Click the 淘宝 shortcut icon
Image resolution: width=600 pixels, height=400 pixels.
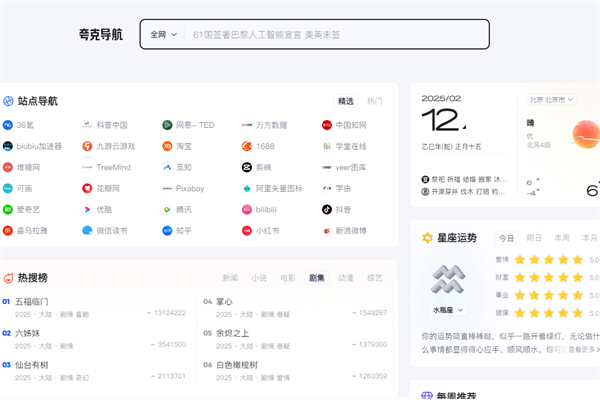tap(167, 146)
